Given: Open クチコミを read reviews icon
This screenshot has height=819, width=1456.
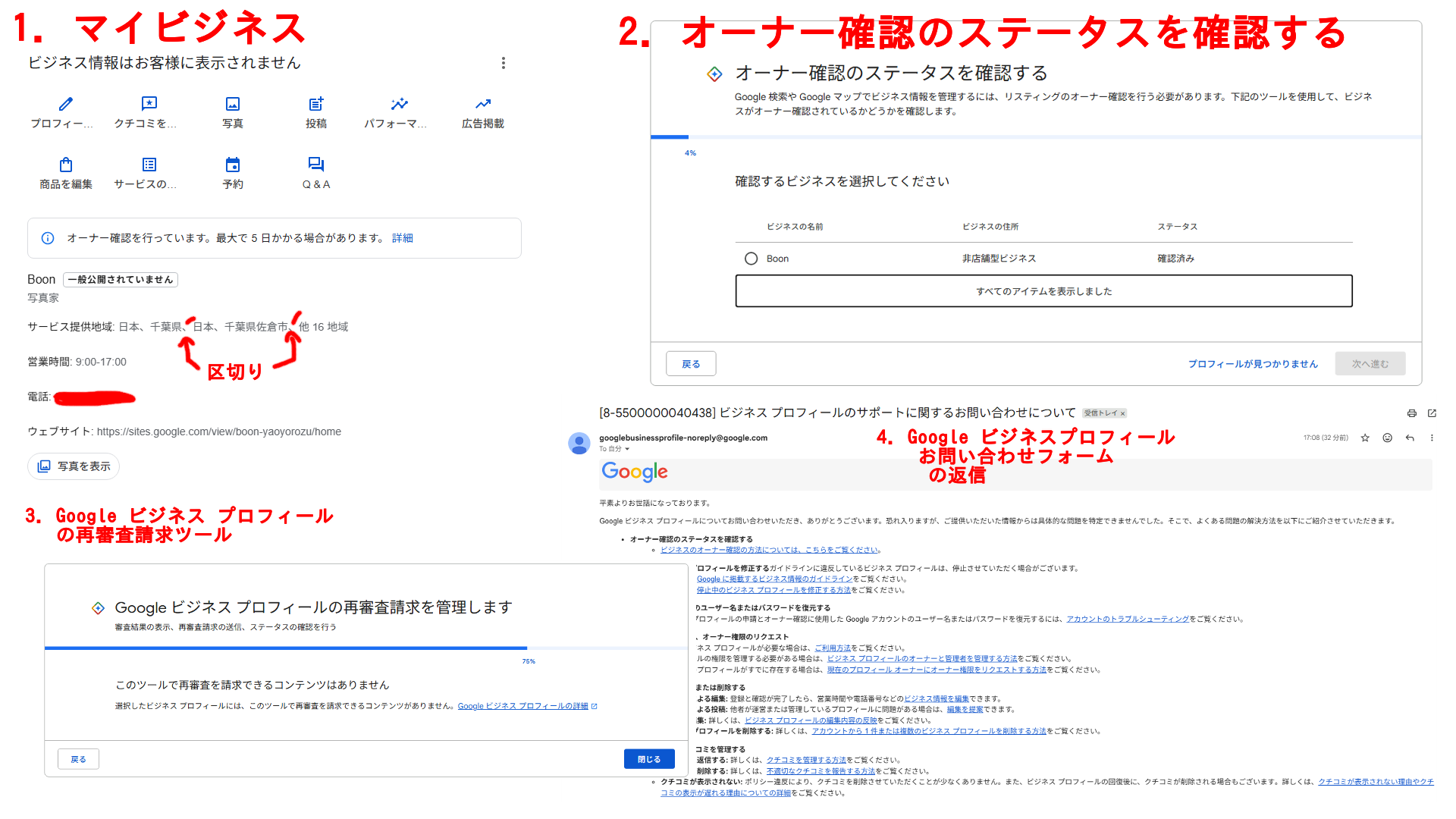Looking at the screenshot, I should tap(149, 104).
